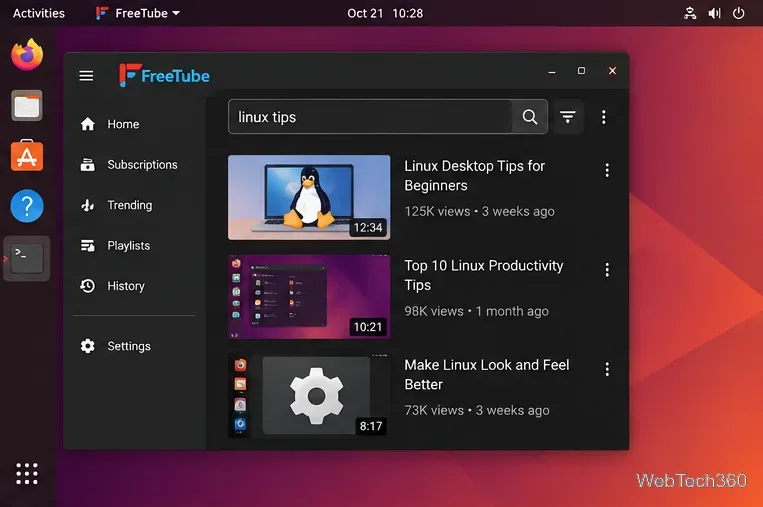Open the clock showing Oct 21 10:28
The width and height of the screenshot is (763, 507).
pos(385,13)
